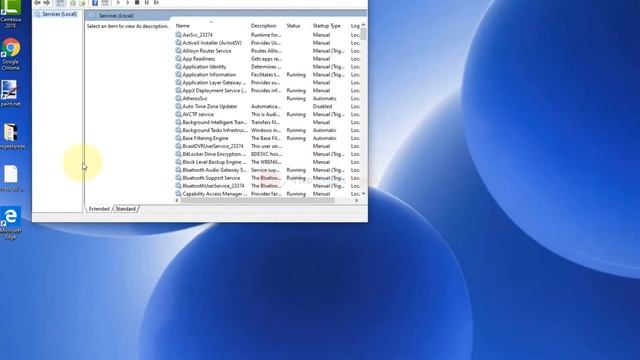
Task: Click the gear icon beside Auto Time Zone Updater
Action: [178, 106]
